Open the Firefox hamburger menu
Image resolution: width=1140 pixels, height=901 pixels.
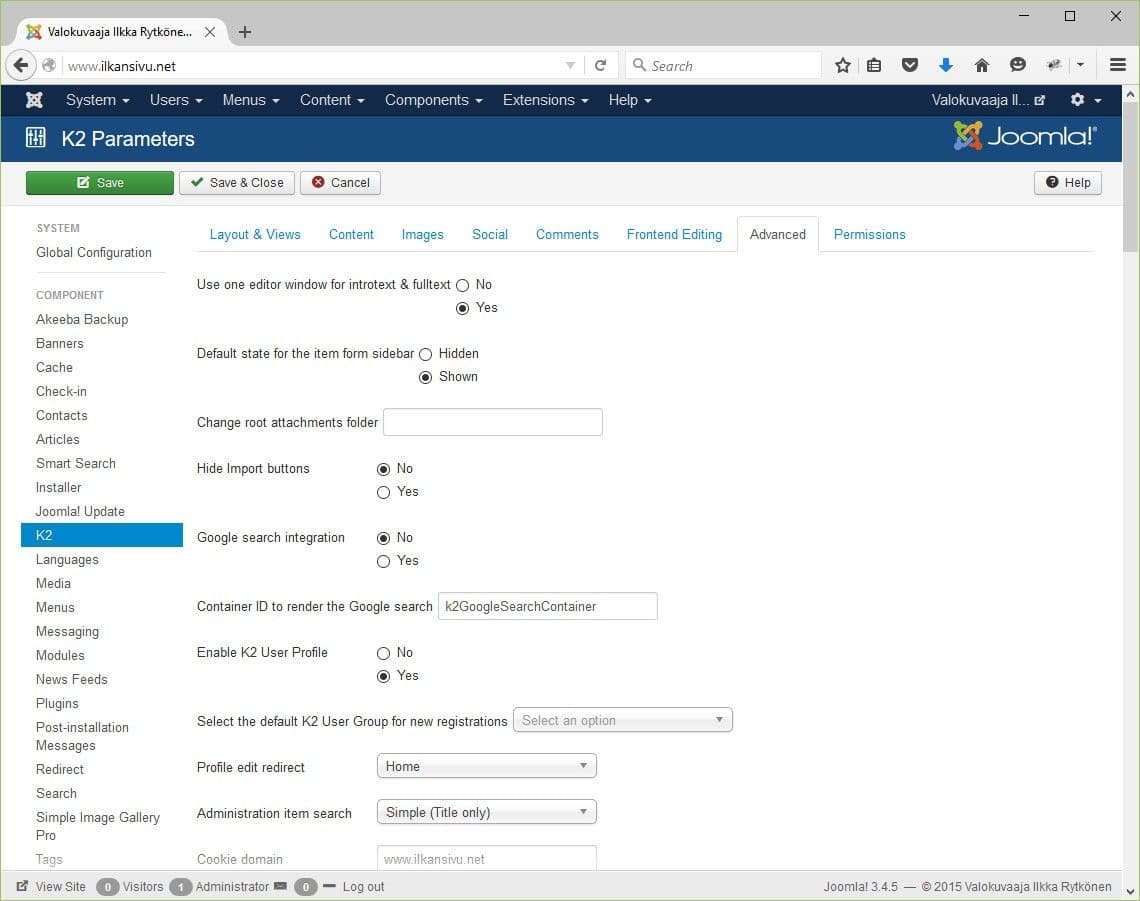pyautogui.click(x=1118, y=65)
